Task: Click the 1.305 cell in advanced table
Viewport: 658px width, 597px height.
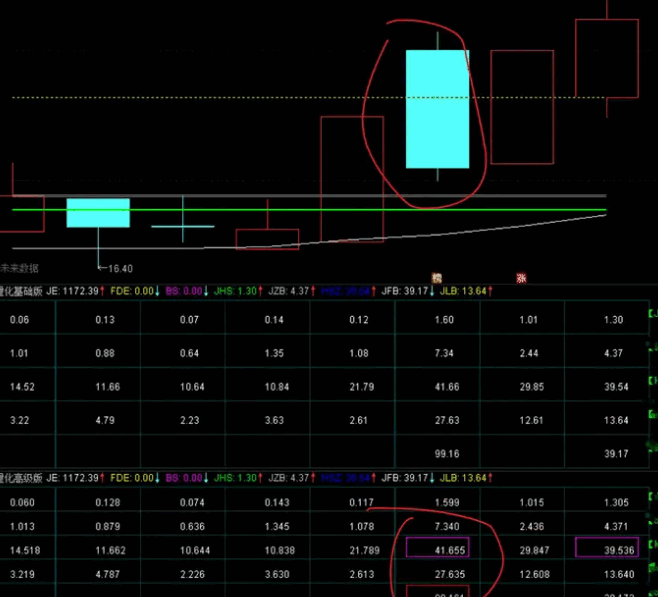Action: point(616,503)
